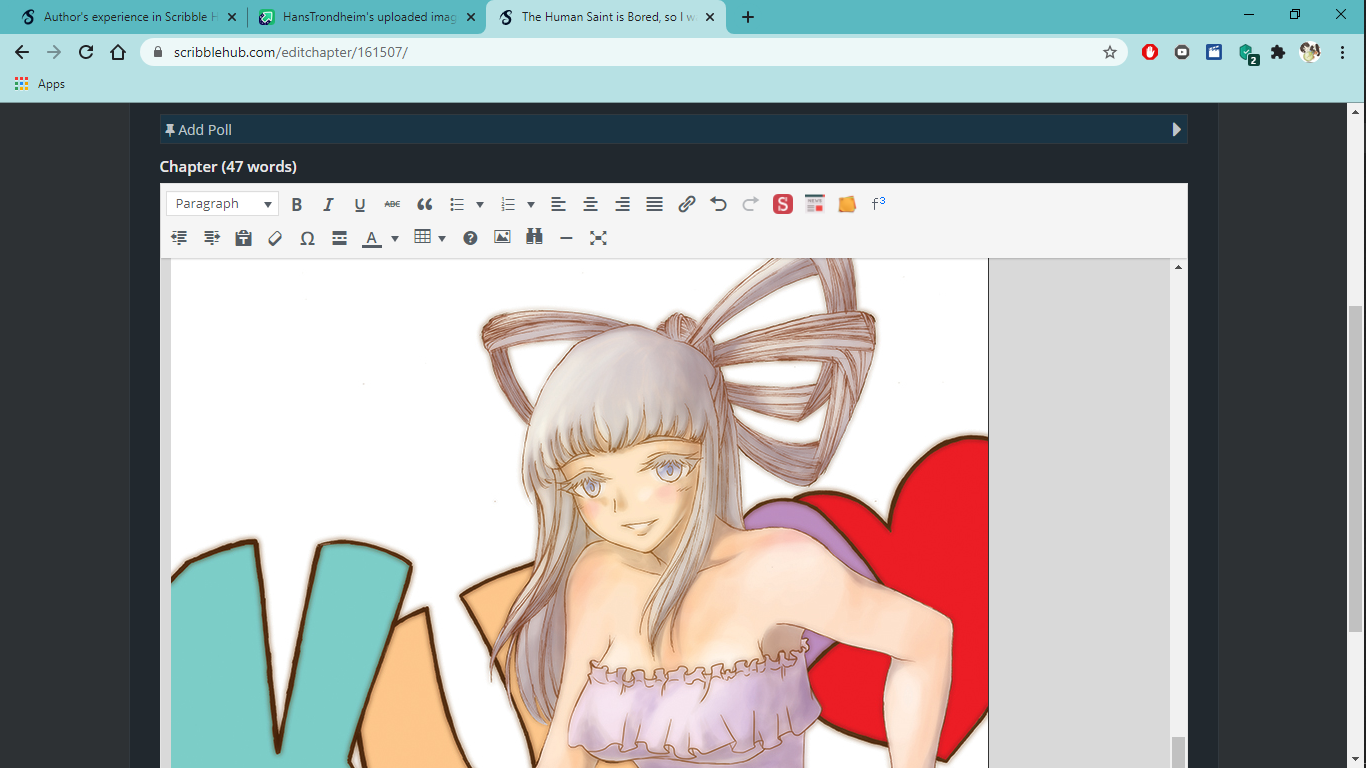The width and height of the screenshot is (1366, 768).
Task: Toggle underline text formatting
Action: click(x=360, y=204)
